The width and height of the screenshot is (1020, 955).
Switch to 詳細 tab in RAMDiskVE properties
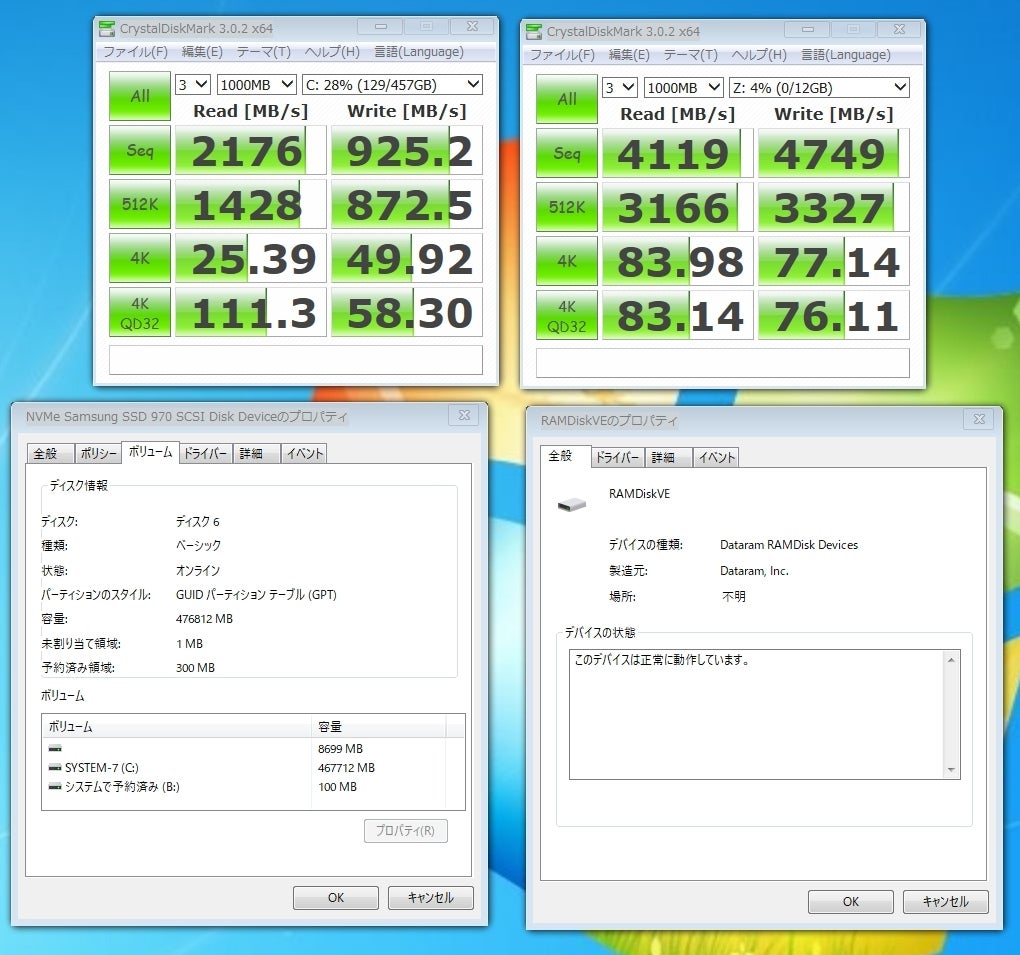[x=669, y=457]
